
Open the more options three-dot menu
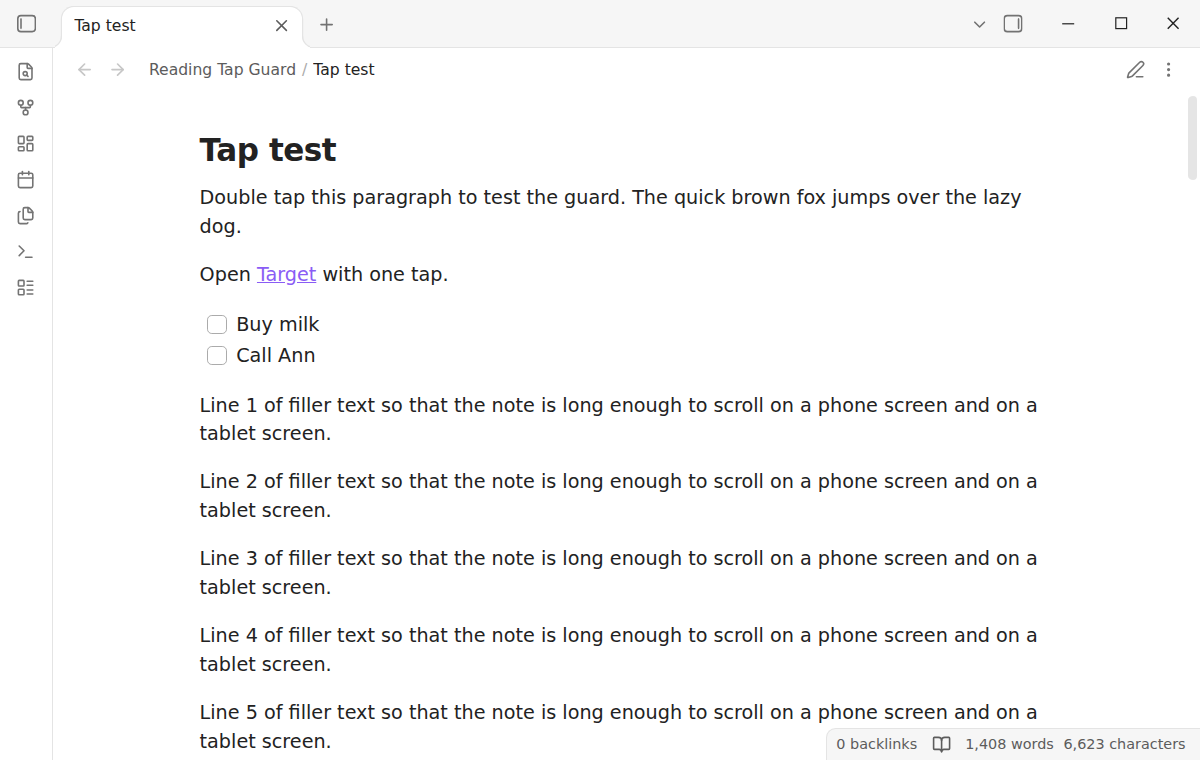point(1168,70)
